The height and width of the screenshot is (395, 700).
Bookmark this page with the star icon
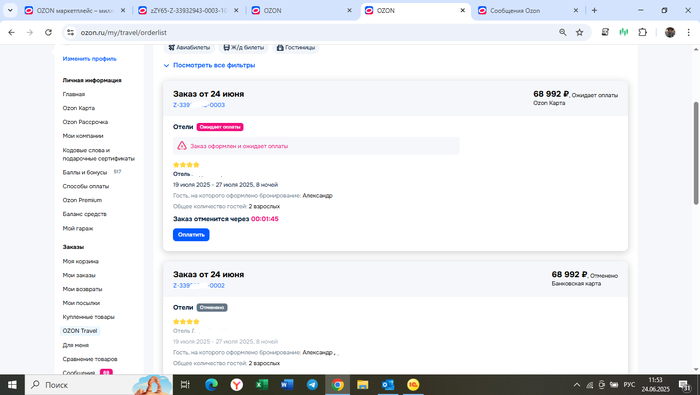point(579,32)
